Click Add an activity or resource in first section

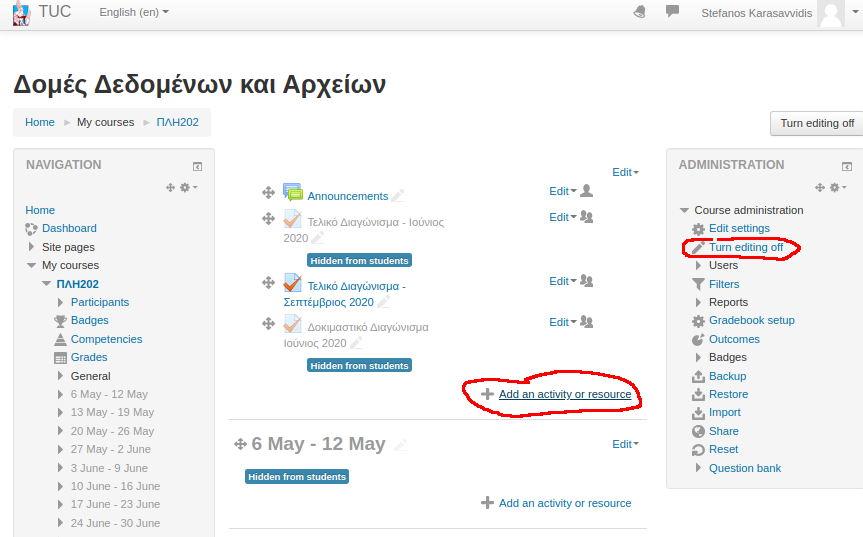[564, 394]
